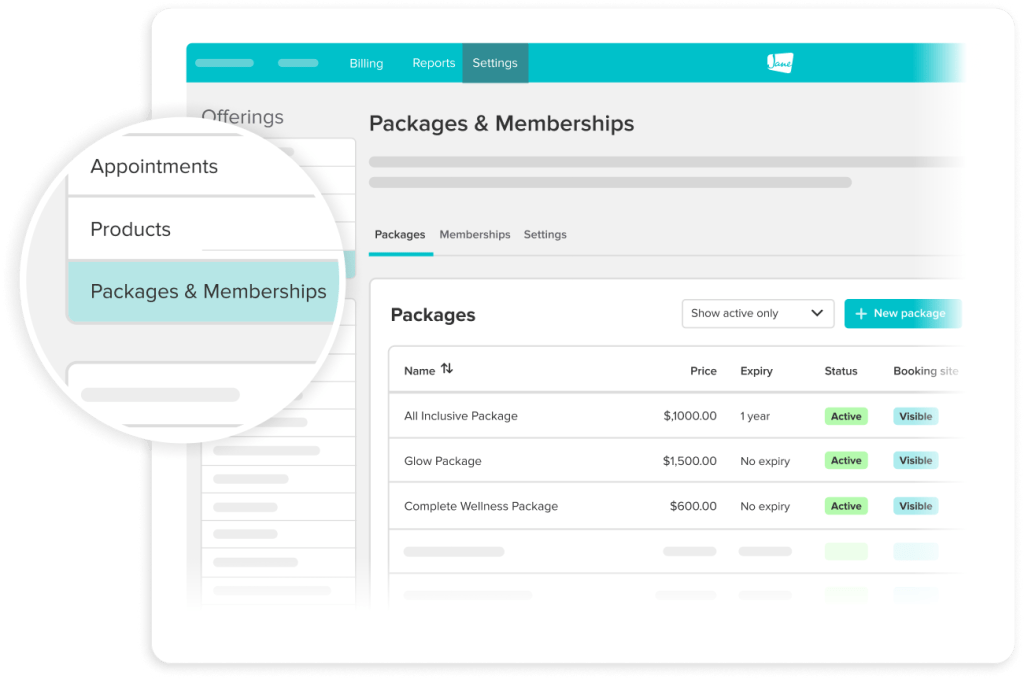Open the Billing menu

(x=366, y=63)
